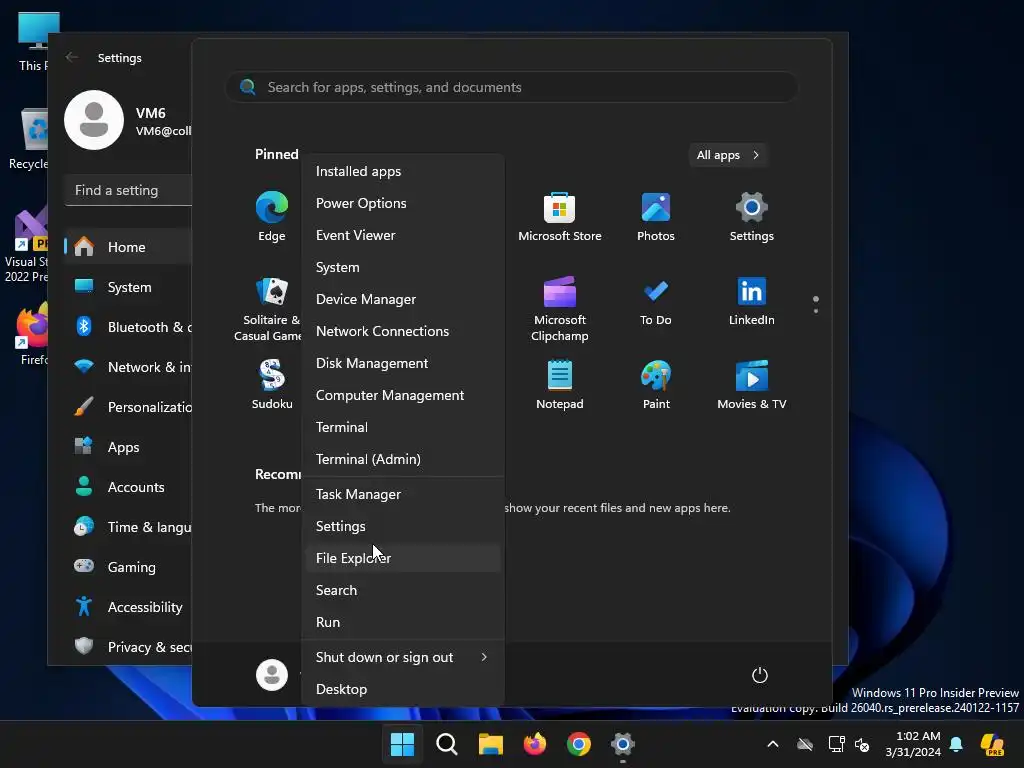Viewport: 1024px width, 768px height.
Task: Click the Start menu power button
Action: pos(760,675)
